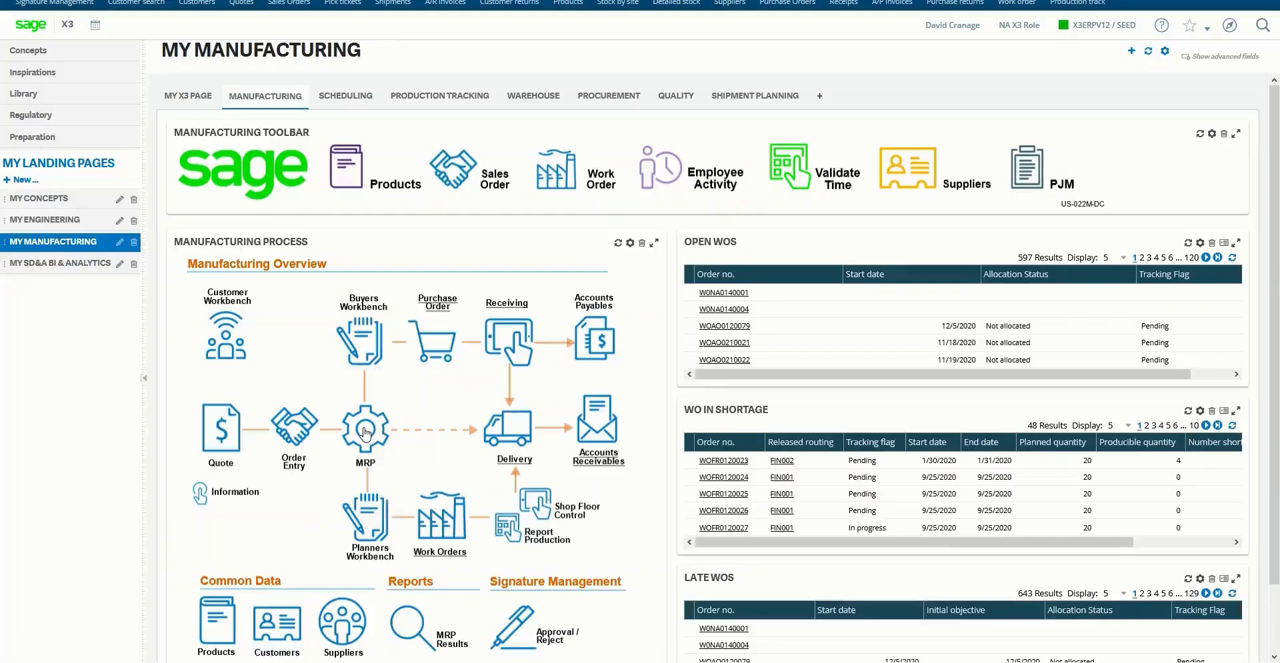Go to next page in Open WOs
Screen dimensions: 1280x663
tap(1206, 258)
